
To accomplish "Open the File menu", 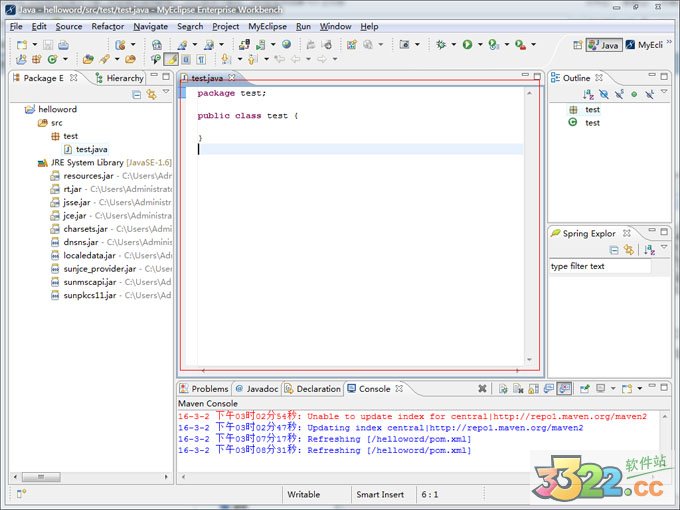I will 16,26.
